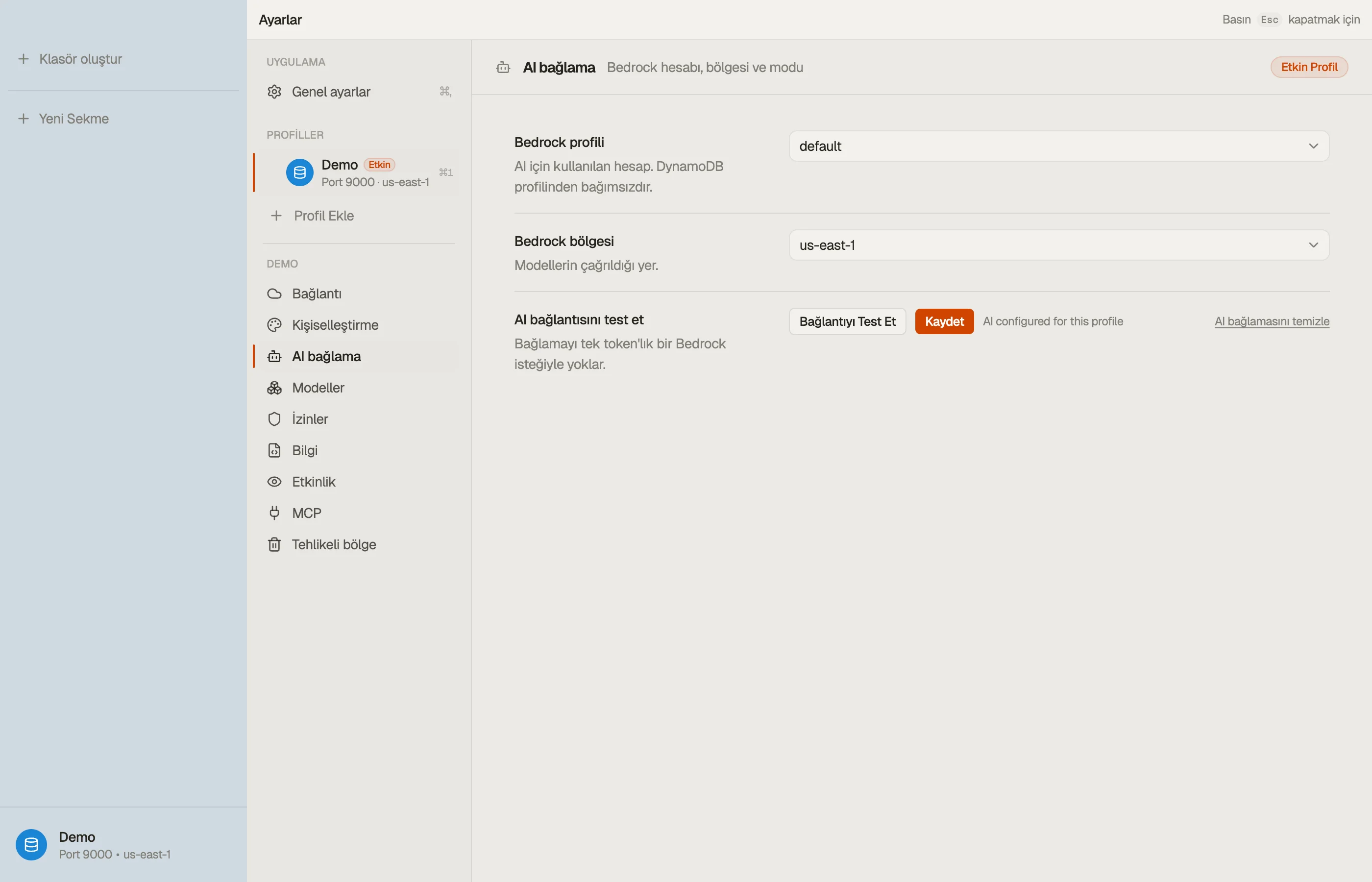Click the plus icon beside Klasör oluştur
The height and width of the screenshot is (882, 1372).
pyautogui.click(x=24, y=59)
